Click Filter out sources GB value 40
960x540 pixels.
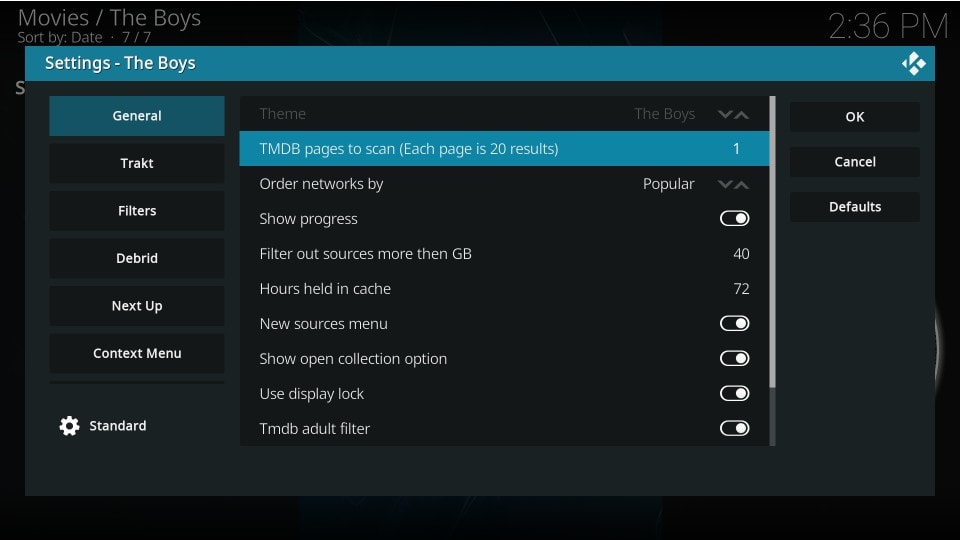(741, 253)
